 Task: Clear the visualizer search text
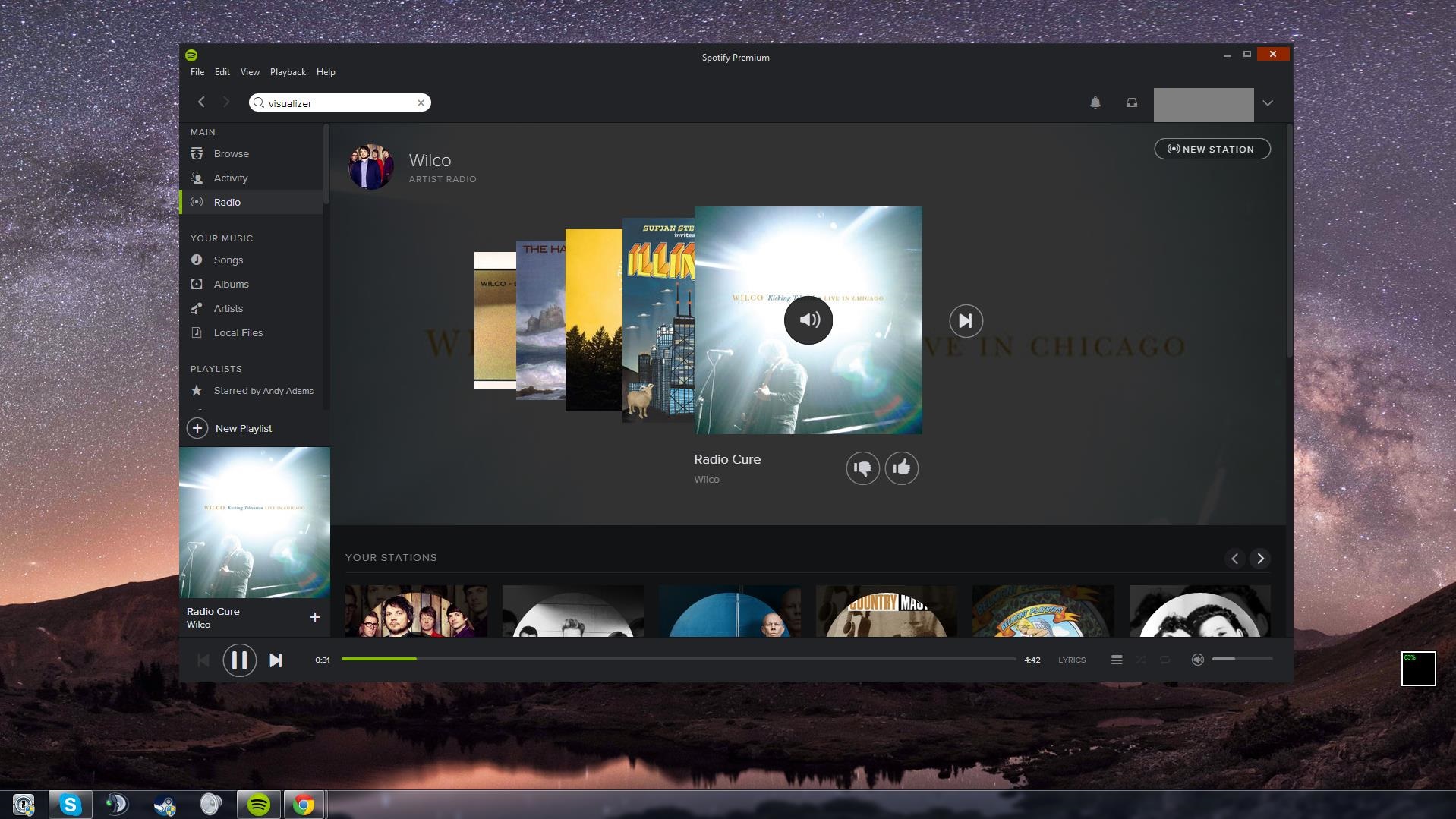[x=421, y=103]
